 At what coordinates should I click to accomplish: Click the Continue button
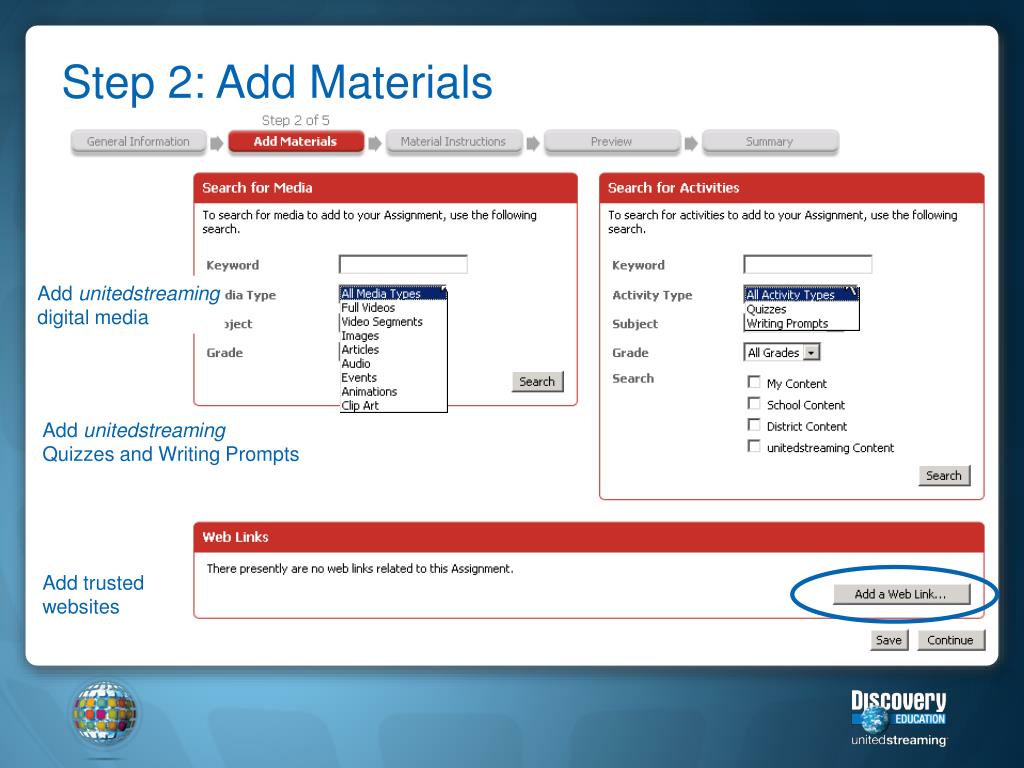click(951, 640)
